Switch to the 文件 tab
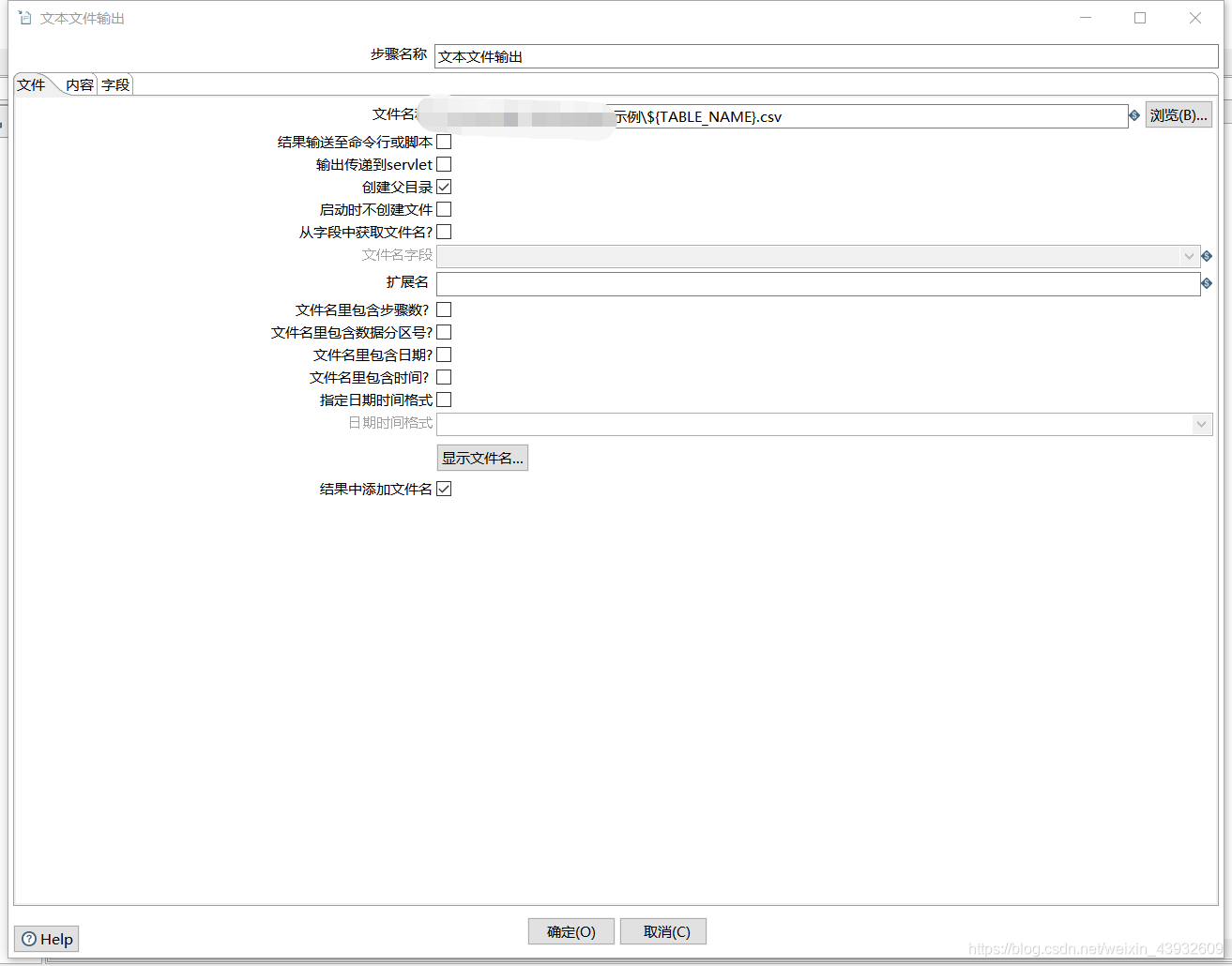The width and height of the screenshot is (1232, 966). [x=32, y=84]
